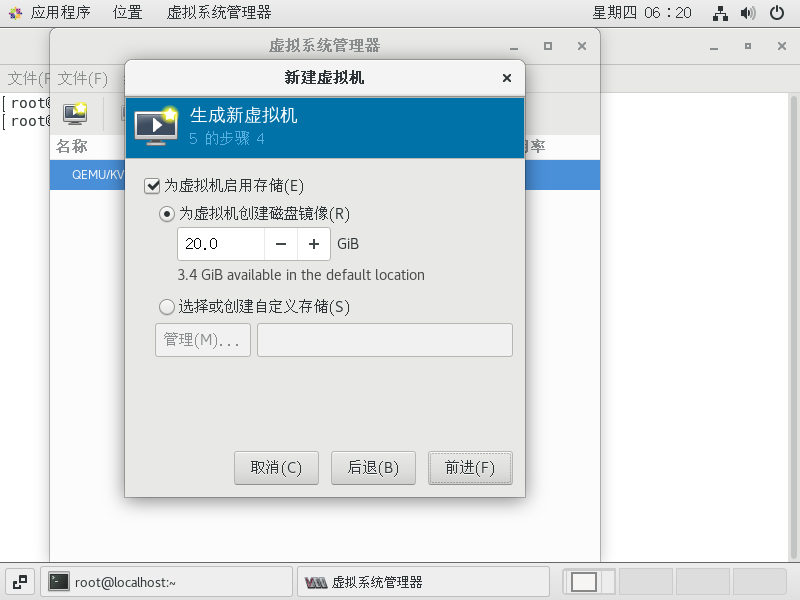Click the new virtual machine toolbar icon
Image resolution: width=800 pixels, height=600 pixels.
tap(75, 114)
